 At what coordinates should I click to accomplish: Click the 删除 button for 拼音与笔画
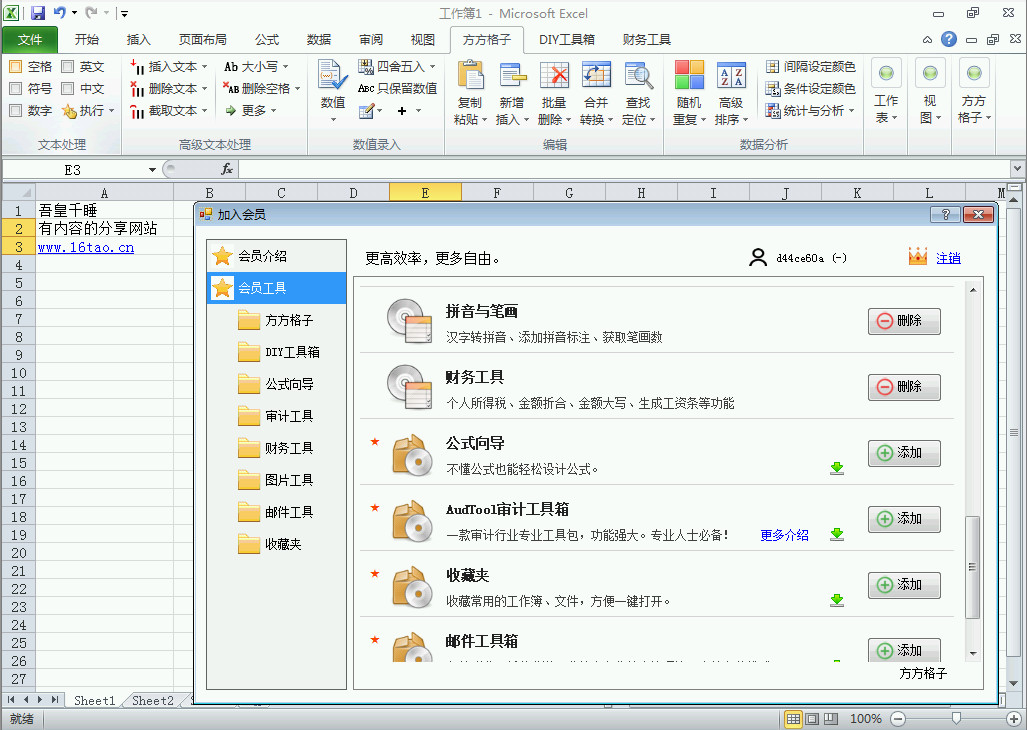pyautogui.click(x=903, y=321)
